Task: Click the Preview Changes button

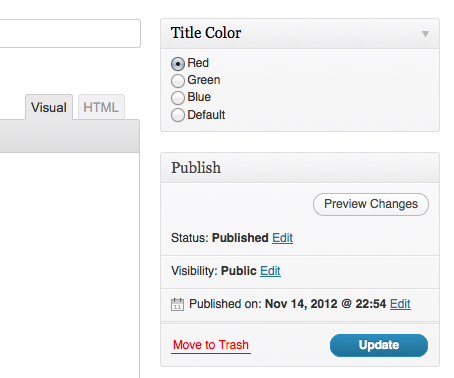Action: coord(371,204)
